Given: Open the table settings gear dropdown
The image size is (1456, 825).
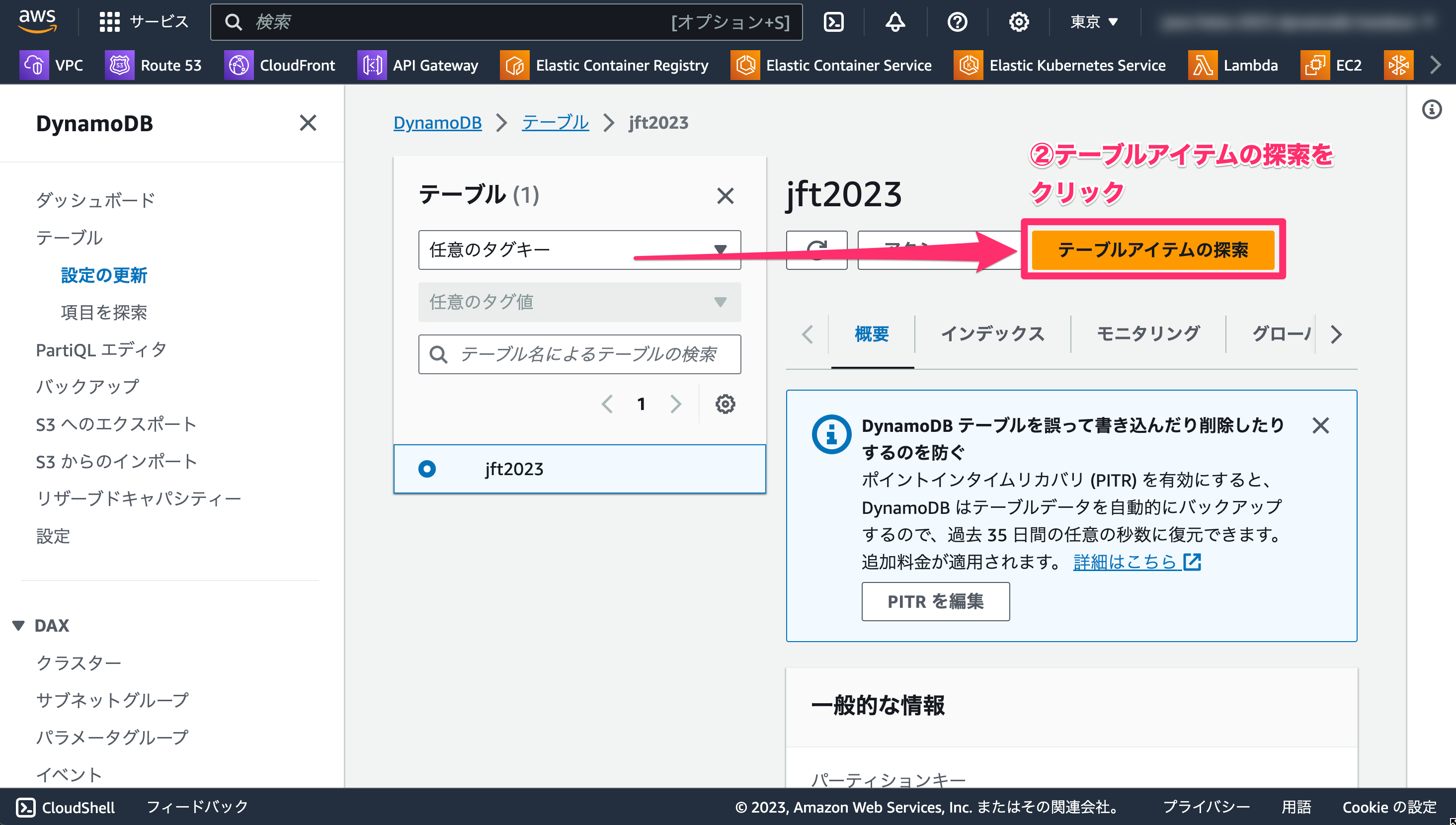Looking at the screenshot, I should tap(725, 404).
